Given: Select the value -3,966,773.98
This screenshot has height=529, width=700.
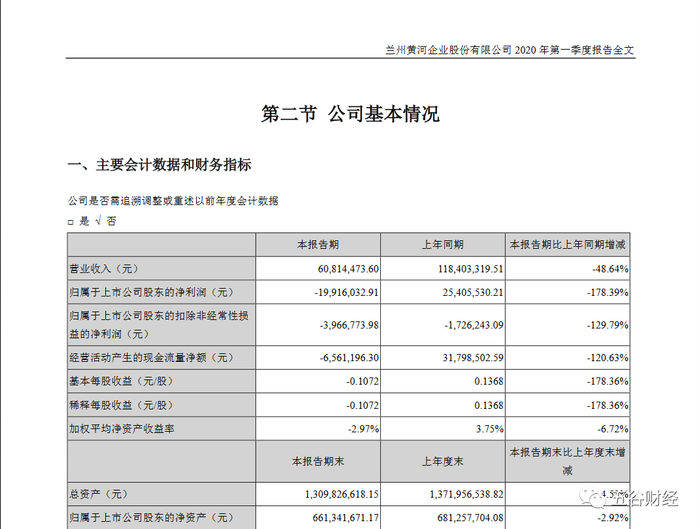Looking at the screenshot, I should tap(349, 325).
